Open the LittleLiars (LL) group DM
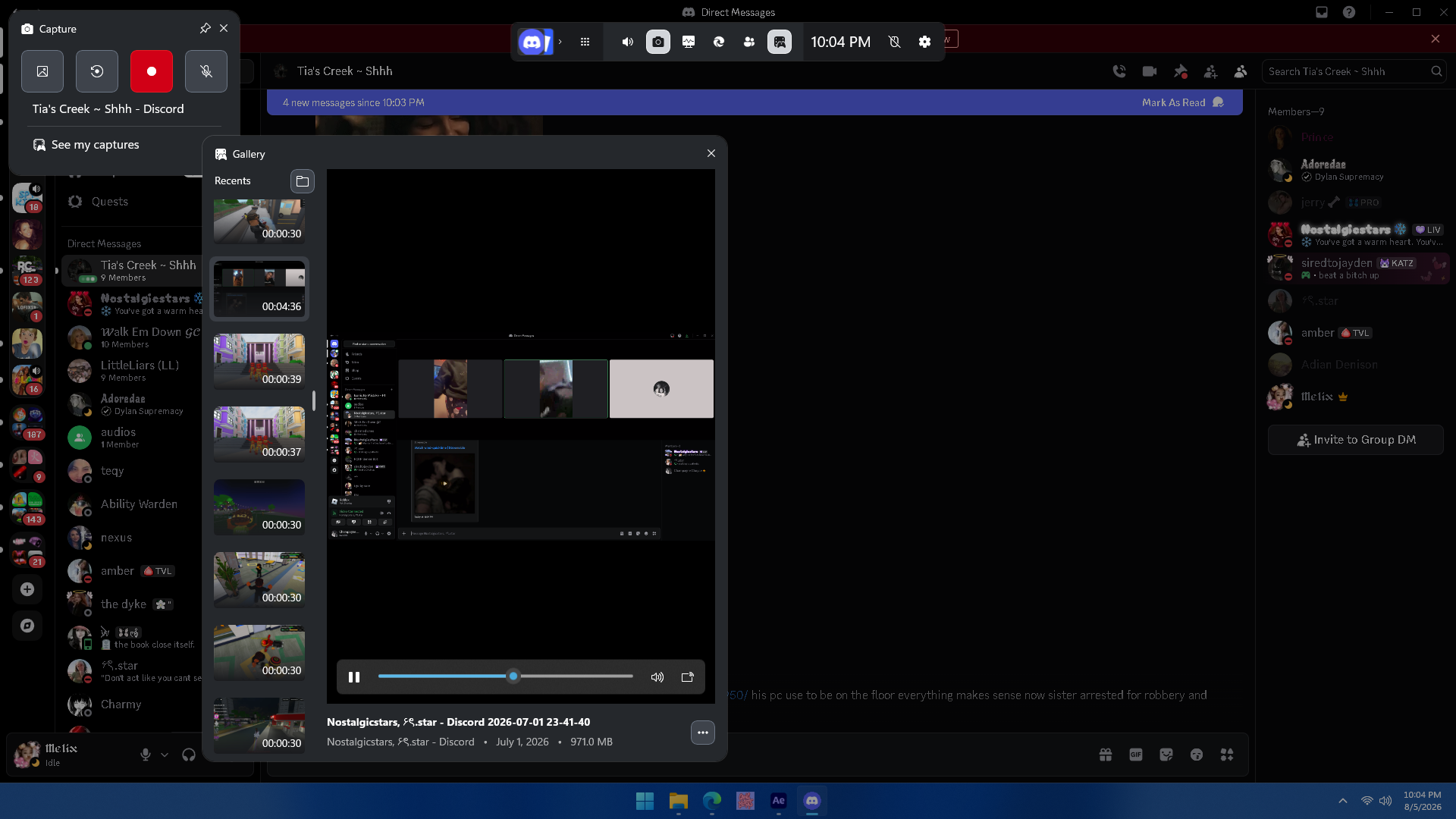The height and width of the screenshot is (819, 1456). click(132, 370)
